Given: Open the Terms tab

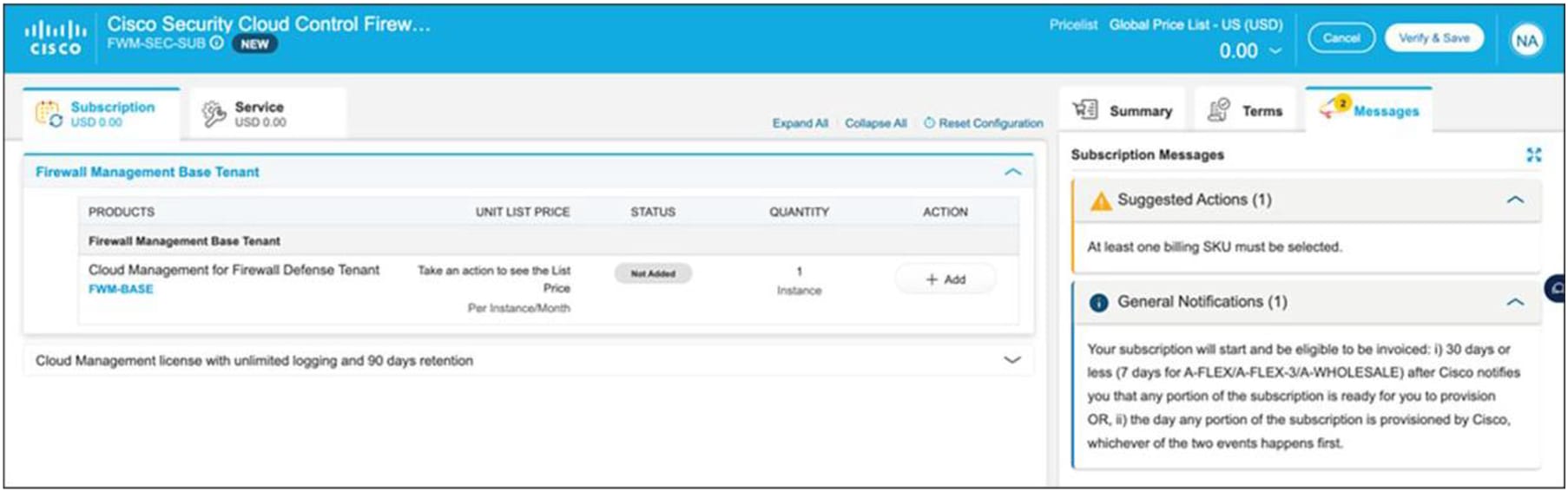Looking at the screenshot, I should 1244,111.
